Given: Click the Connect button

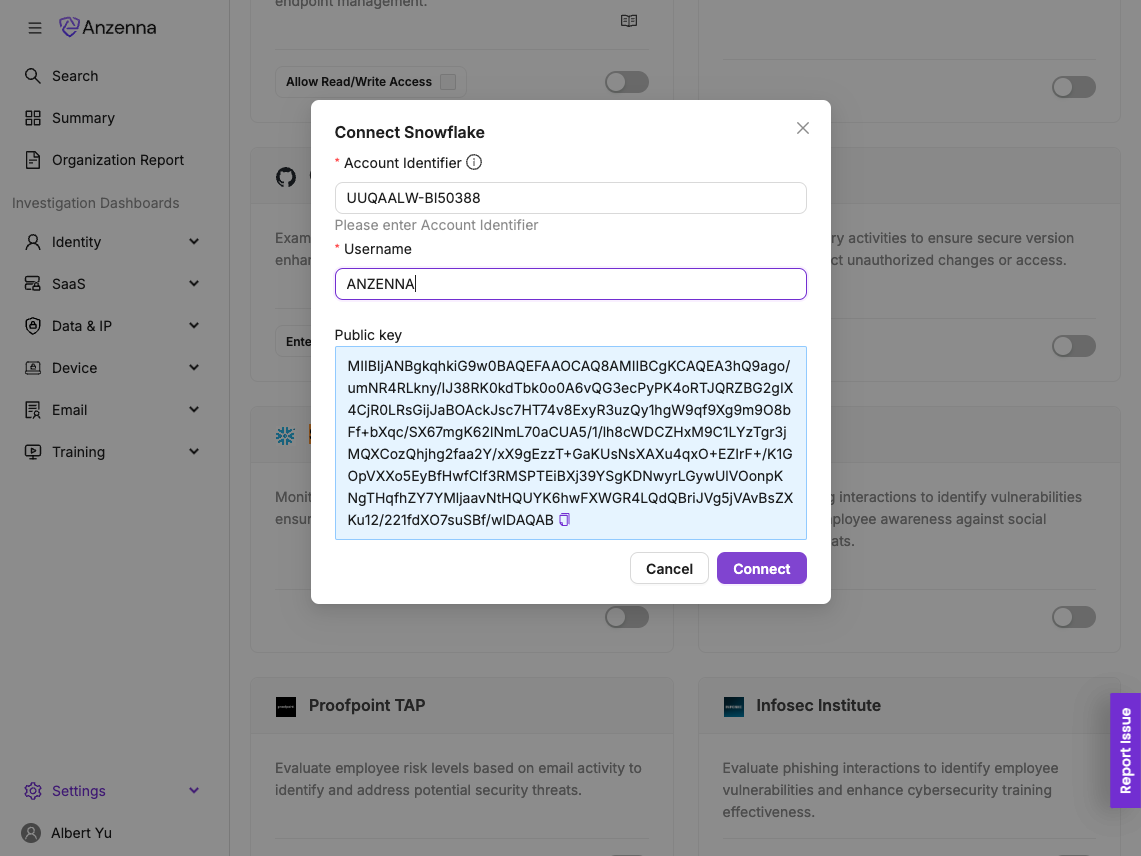Looking at the screenshot, I should pos(761,569).
